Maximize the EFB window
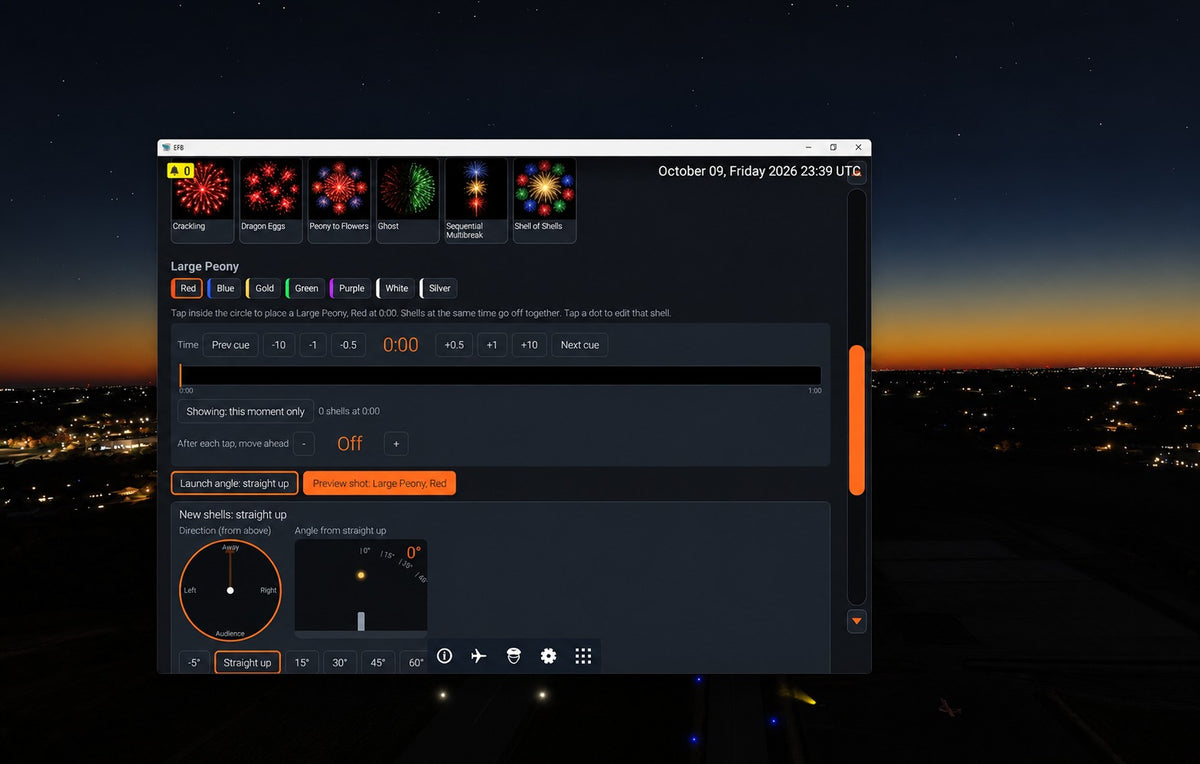This screenshot has height=764, width=1200. pos(833,147)
